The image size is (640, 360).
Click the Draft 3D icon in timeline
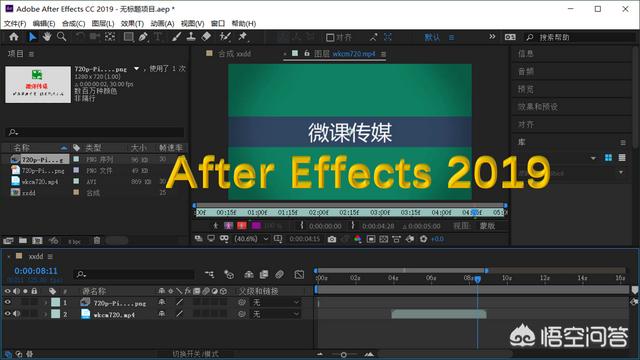(229, 275)
